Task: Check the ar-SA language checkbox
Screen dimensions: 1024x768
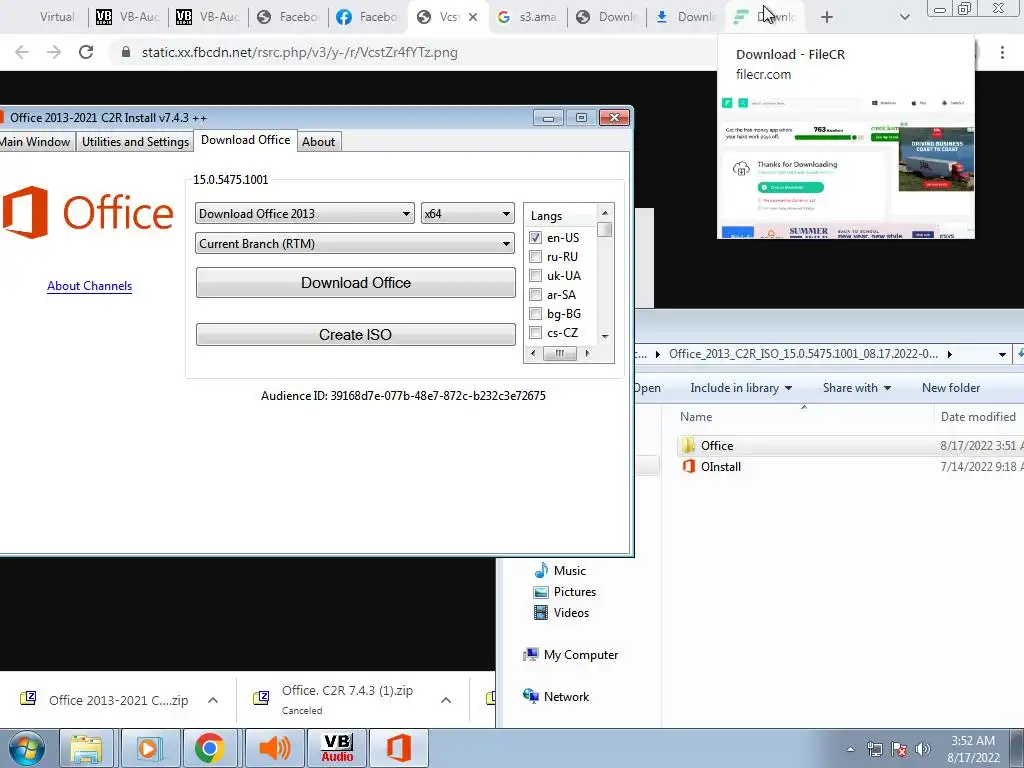Action: [536, 295]
